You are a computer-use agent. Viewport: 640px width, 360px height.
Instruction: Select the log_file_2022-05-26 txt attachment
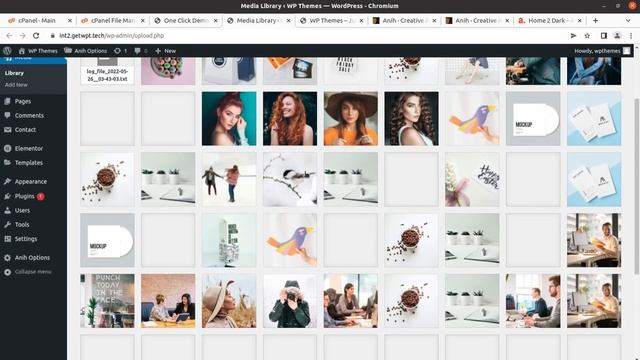pyautogui.click(x=107, y=71)
